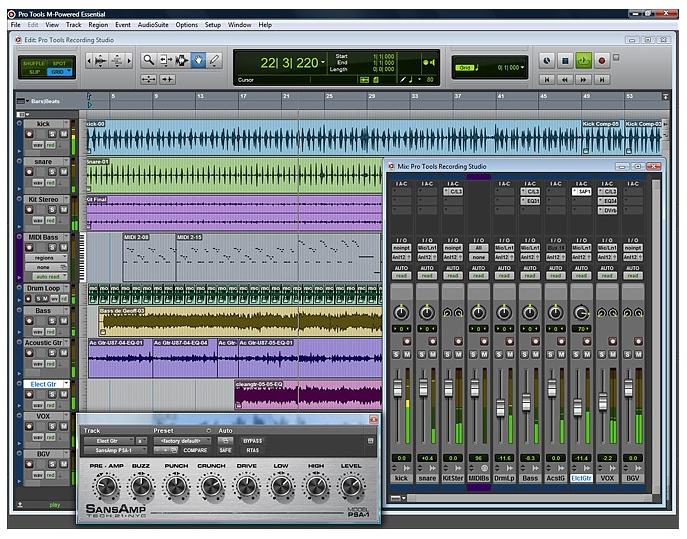The image size is (687, 539).
Task: Open the MIDI Bass regions view dropdown
Action: click(46, 258)
